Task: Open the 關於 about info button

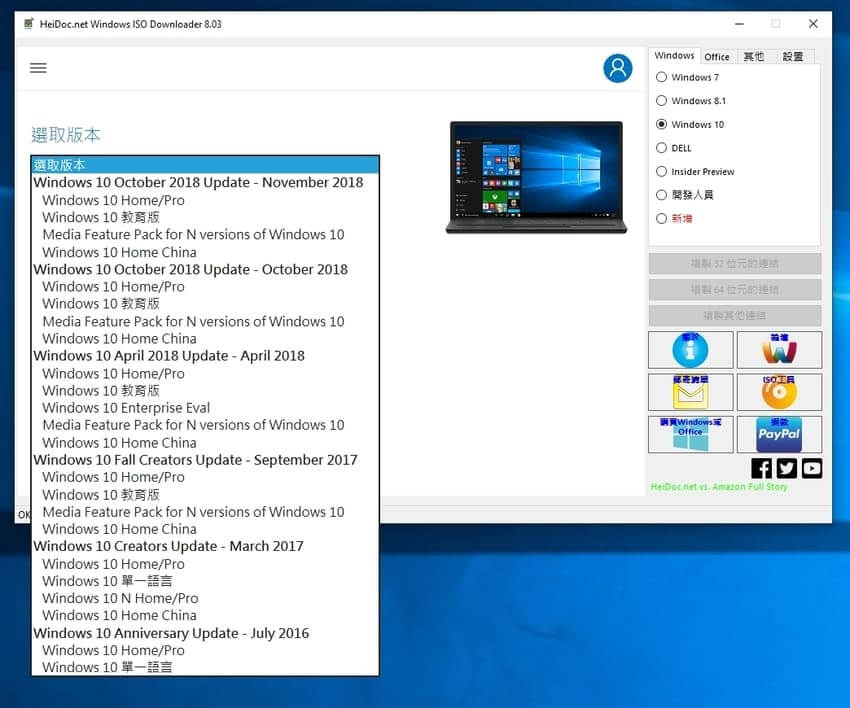Action: pyautogui.click(x=690, y=350)
